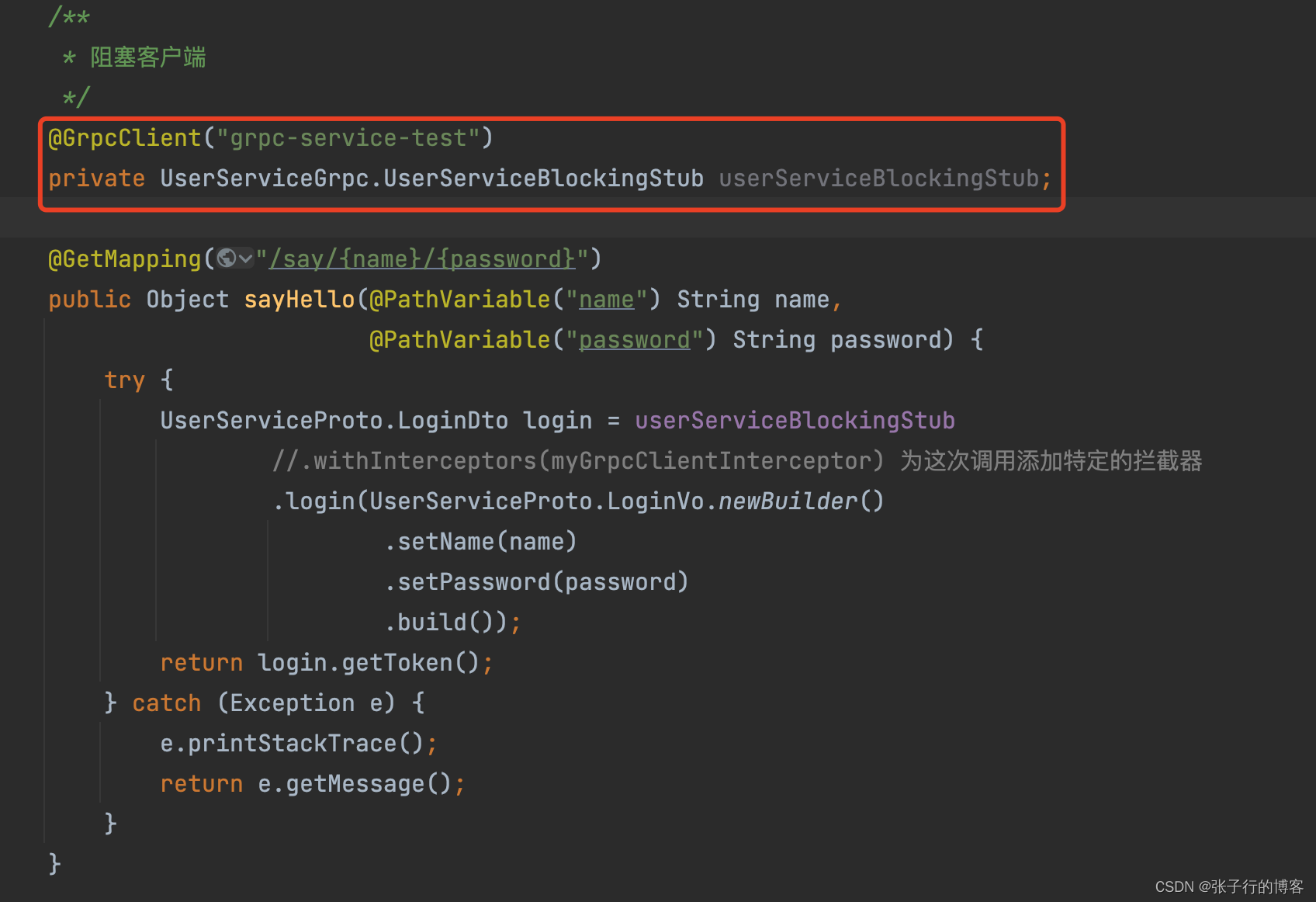Click the italic newBuilder method call
The width and height of the screenshot is (1316, 902).
[x=788, y=501]
